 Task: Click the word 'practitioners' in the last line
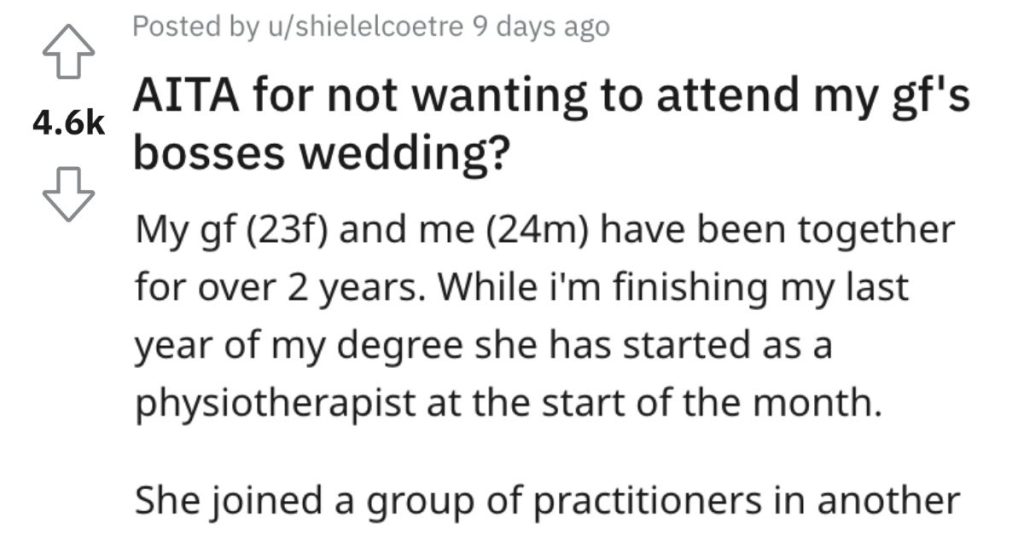click(647, 501)
